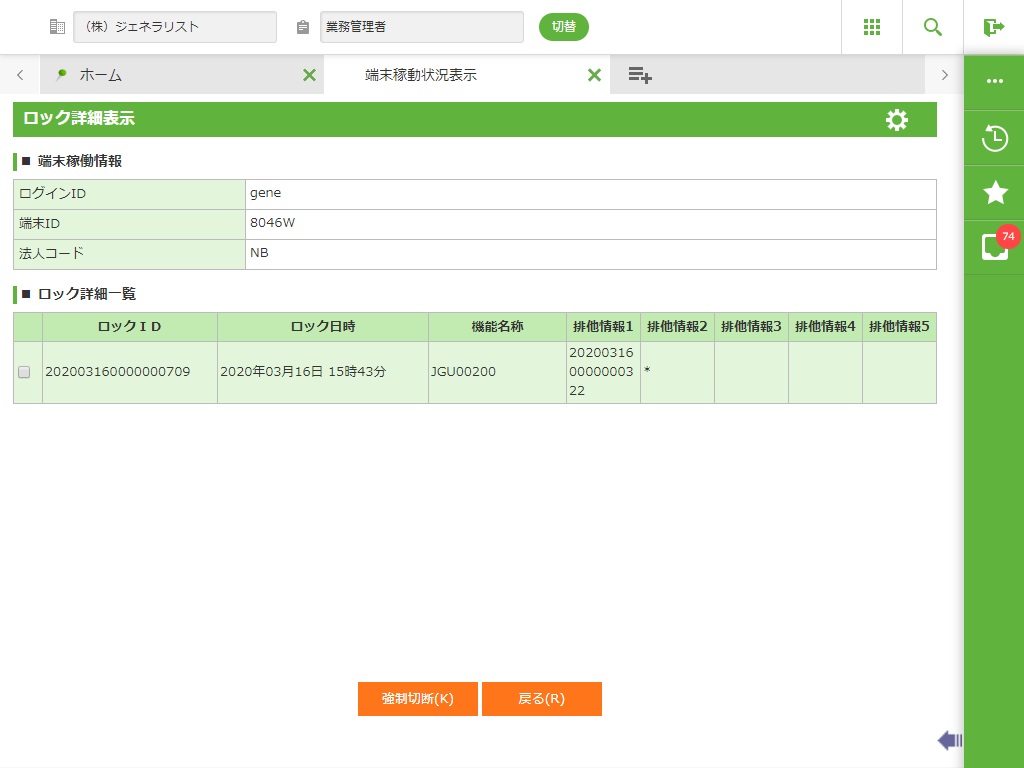Switch to the ホーム tab

coord(101,75)
